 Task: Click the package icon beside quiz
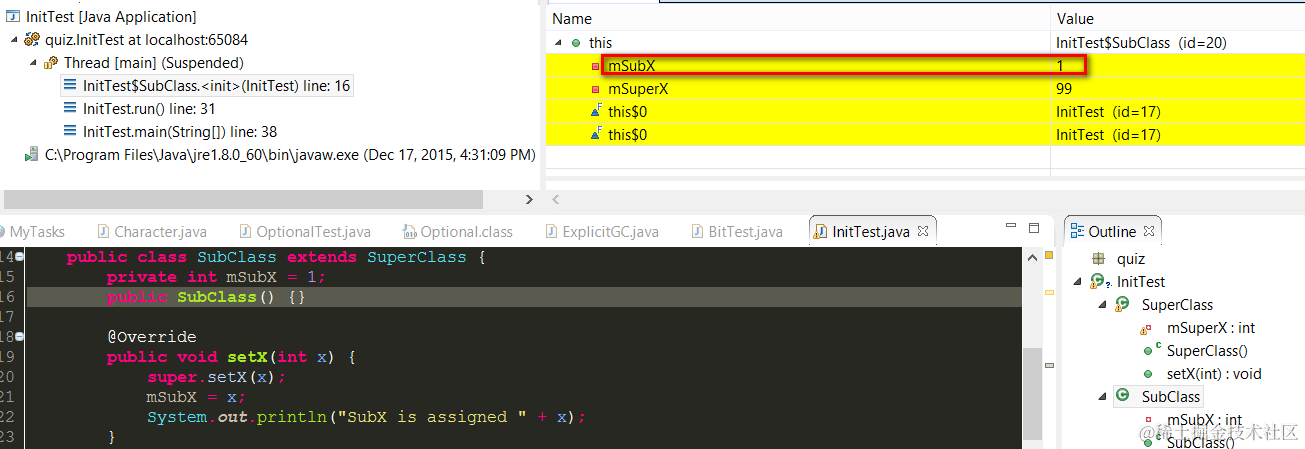click(1098, 258)
